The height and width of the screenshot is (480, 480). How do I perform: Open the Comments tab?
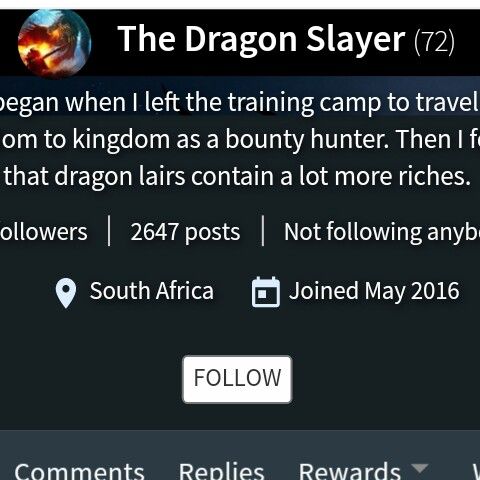point(79,471)
